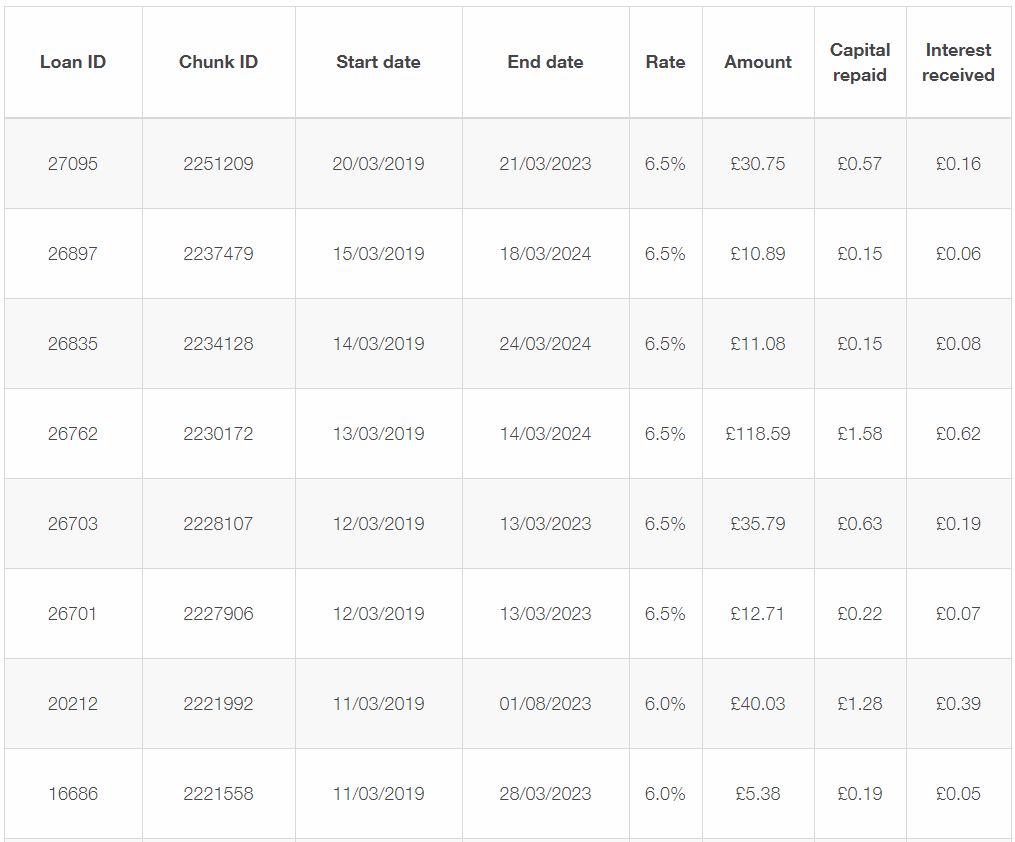Select loan ID 26897
This screenshot has height=842, width=1015.
click(x=72, y=254)
